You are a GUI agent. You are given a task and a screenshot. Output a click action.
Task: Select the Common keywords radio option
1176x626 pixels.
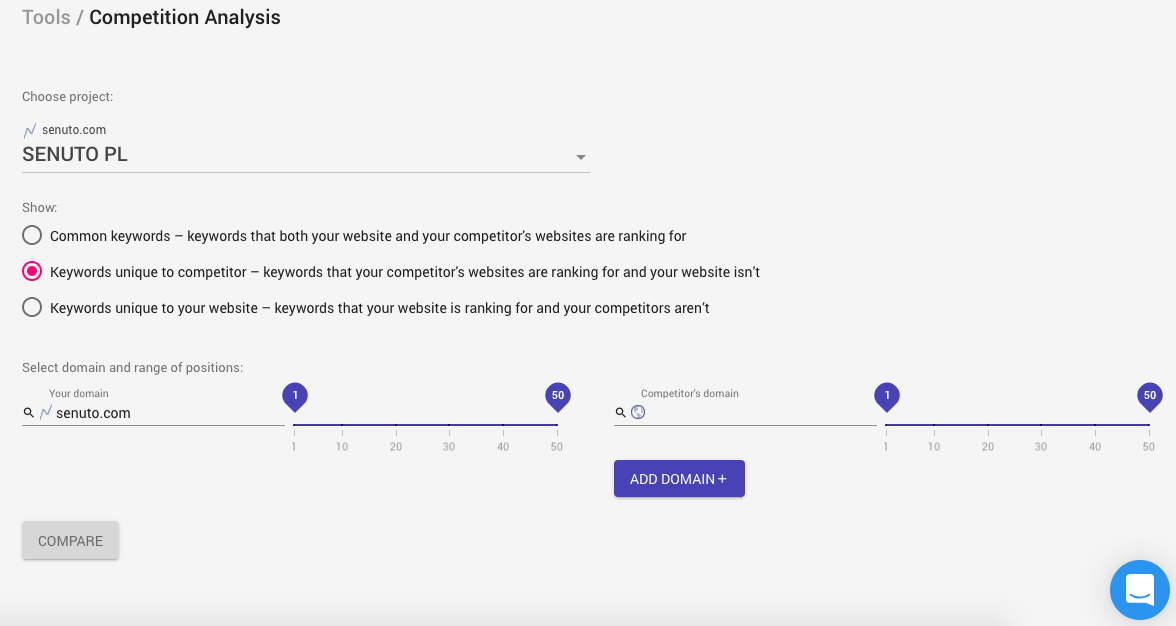(x=33, y=236)
